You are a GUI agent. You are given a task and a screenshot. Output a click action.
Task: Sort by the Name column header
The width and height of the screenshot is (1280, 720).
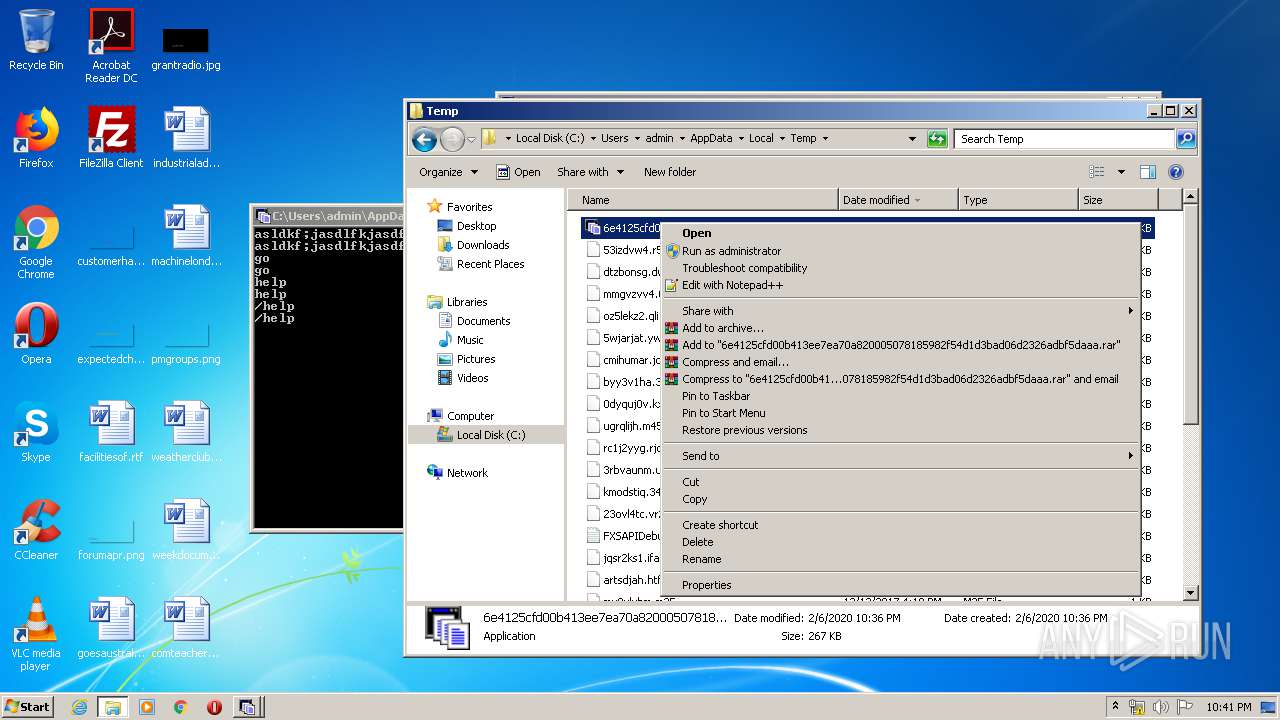(x=703, y=200)
